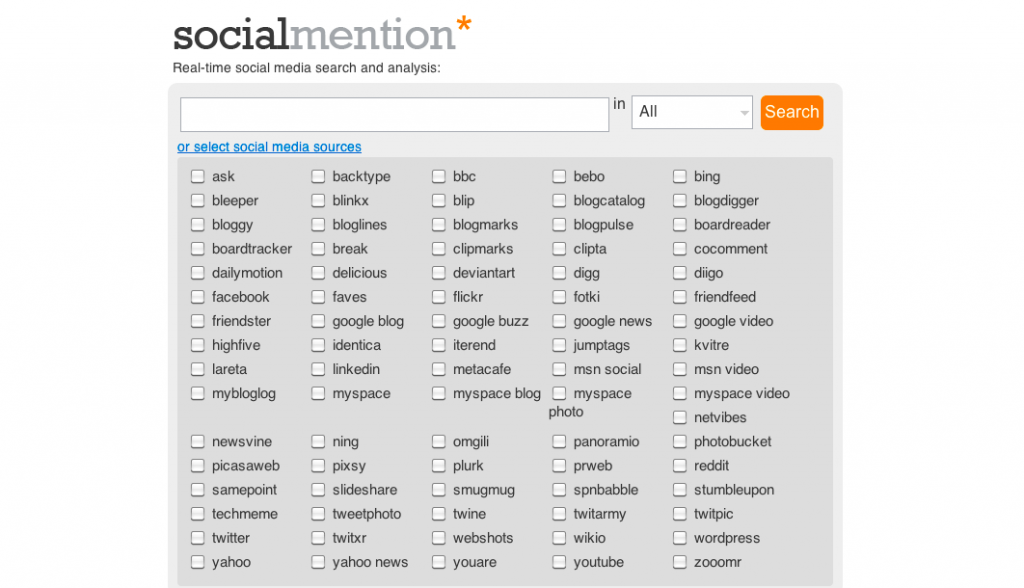
Task: Tick the youtube checkbox
Action: [559, 562]
